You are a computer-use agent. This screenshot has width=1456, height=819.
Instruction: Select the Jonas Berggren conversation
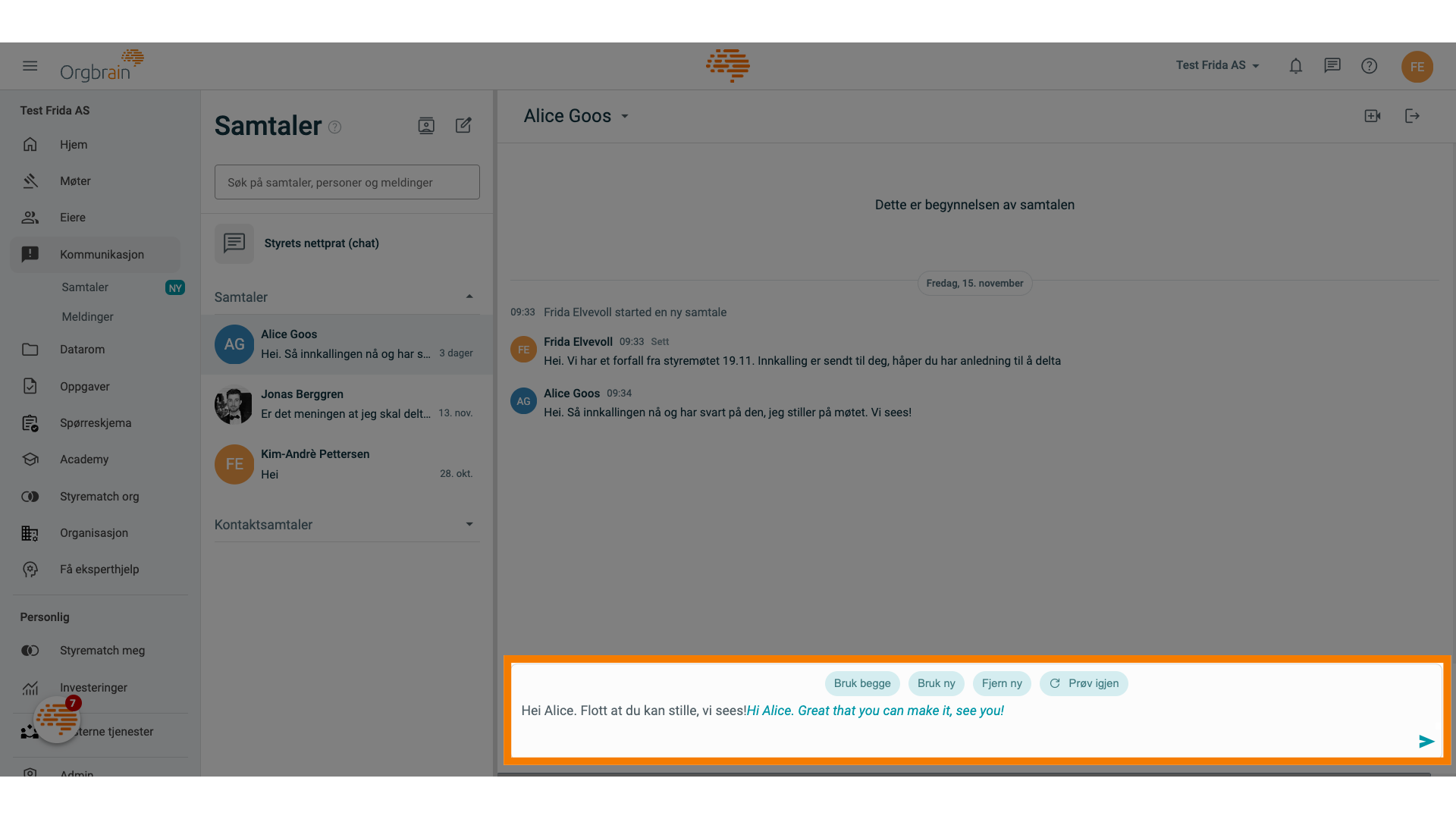pyautogui.click(x=347, y=403)
